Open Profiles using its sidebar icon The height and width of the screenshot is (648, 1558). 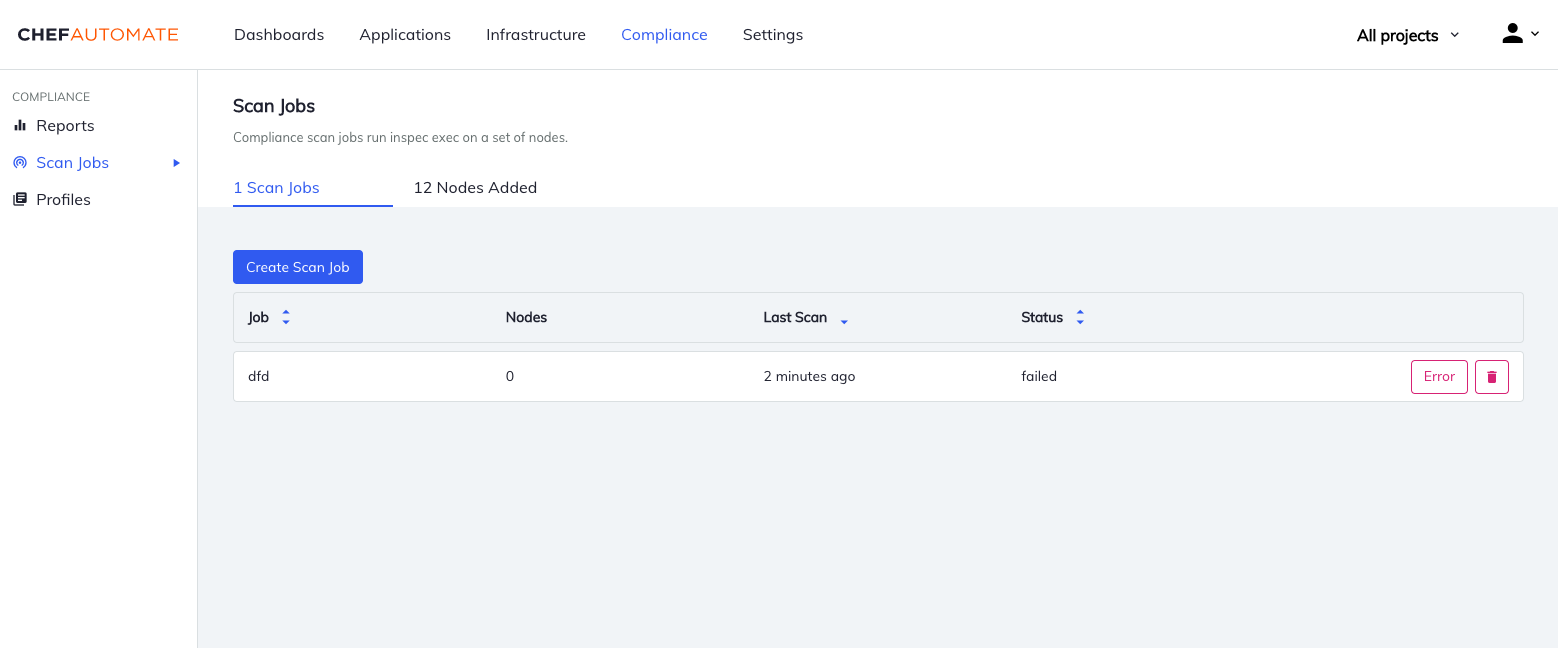20,199
